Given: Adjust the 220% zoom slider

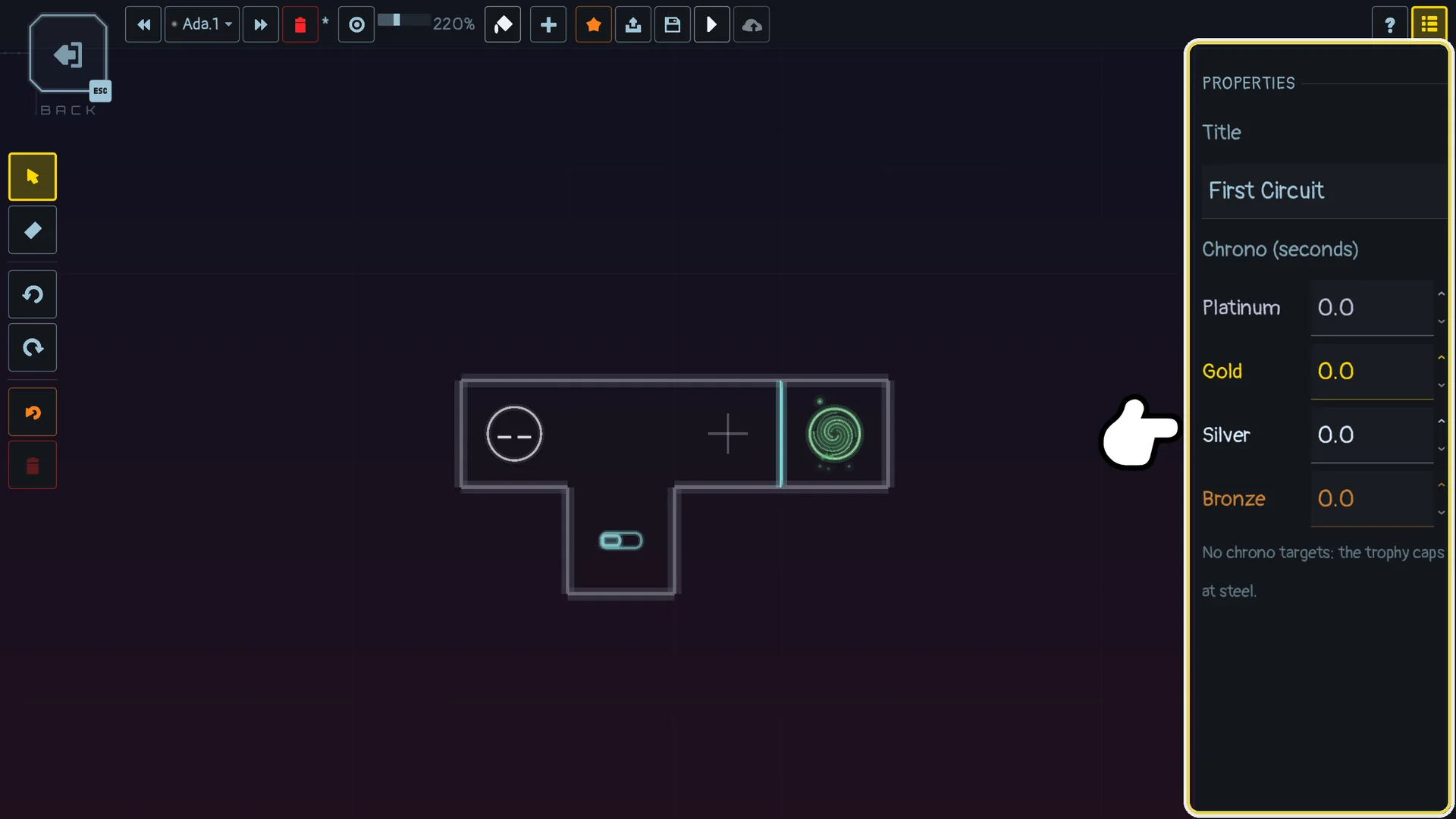Looking at the screenshot, I should 403,20.
